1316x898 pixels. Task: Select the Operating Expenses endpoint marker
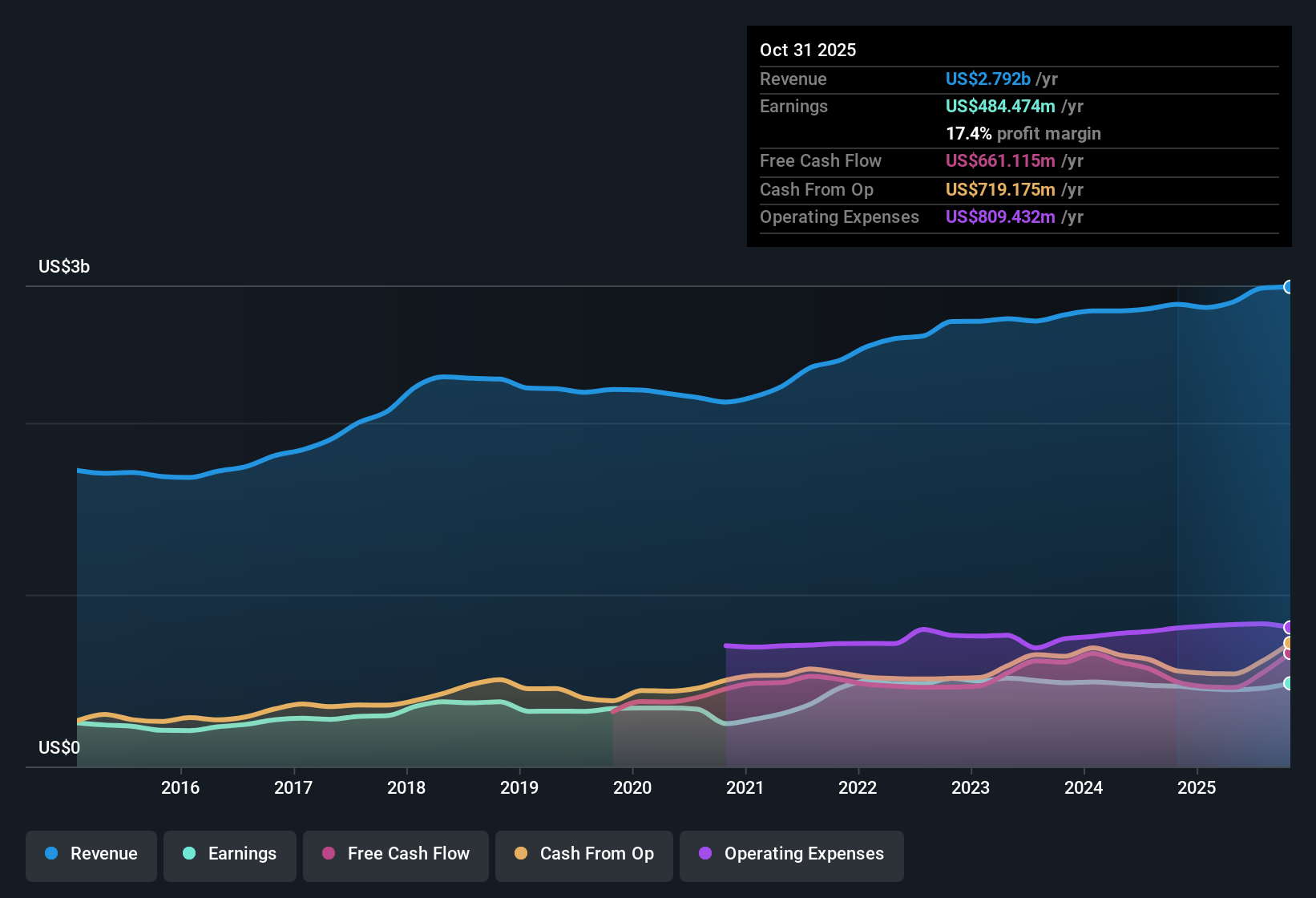coord(1289,627)
